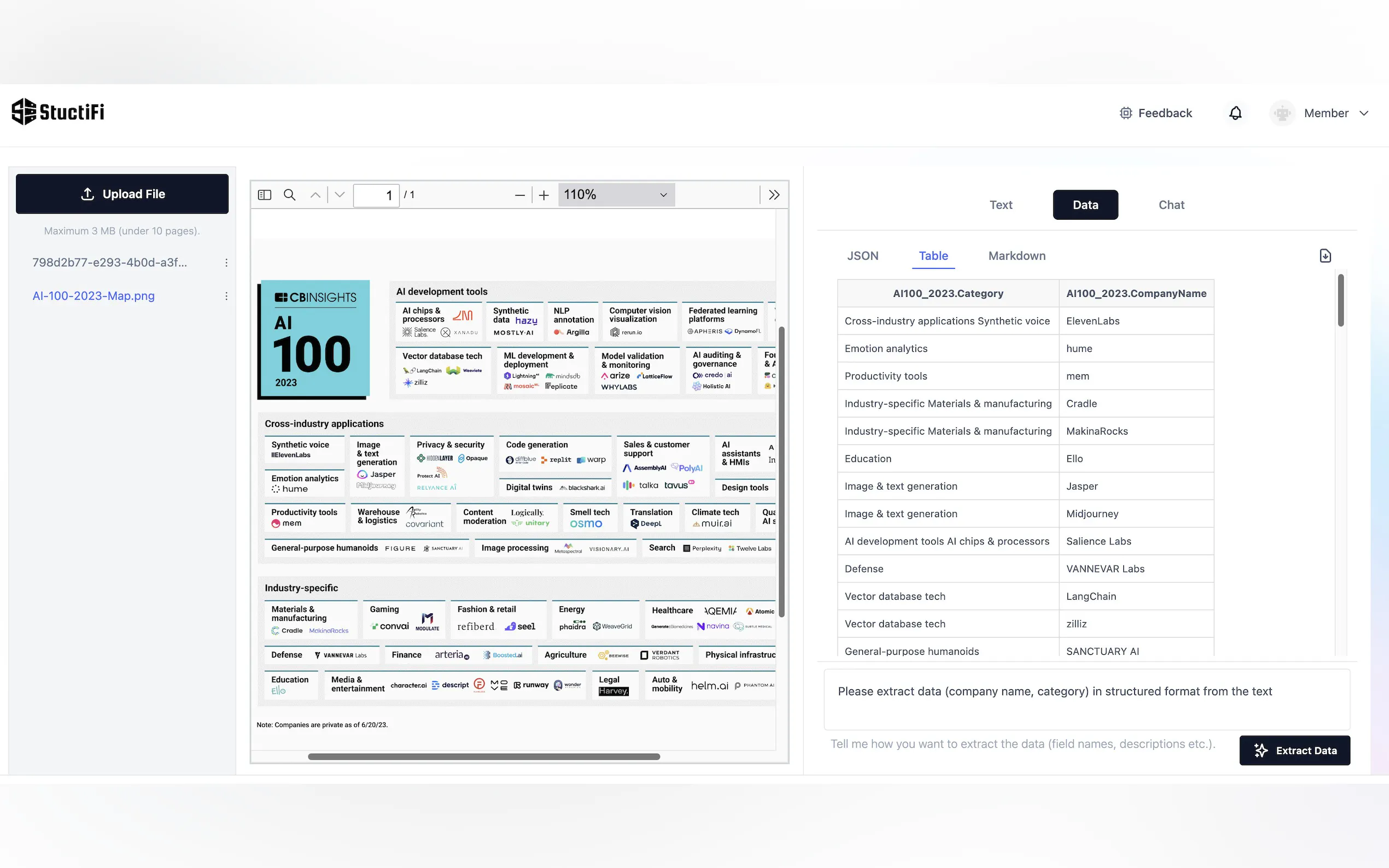Open options for 798d2b77 file entry
The height and width of the screenshot is (868, 1389).
[x=226, y=263]
